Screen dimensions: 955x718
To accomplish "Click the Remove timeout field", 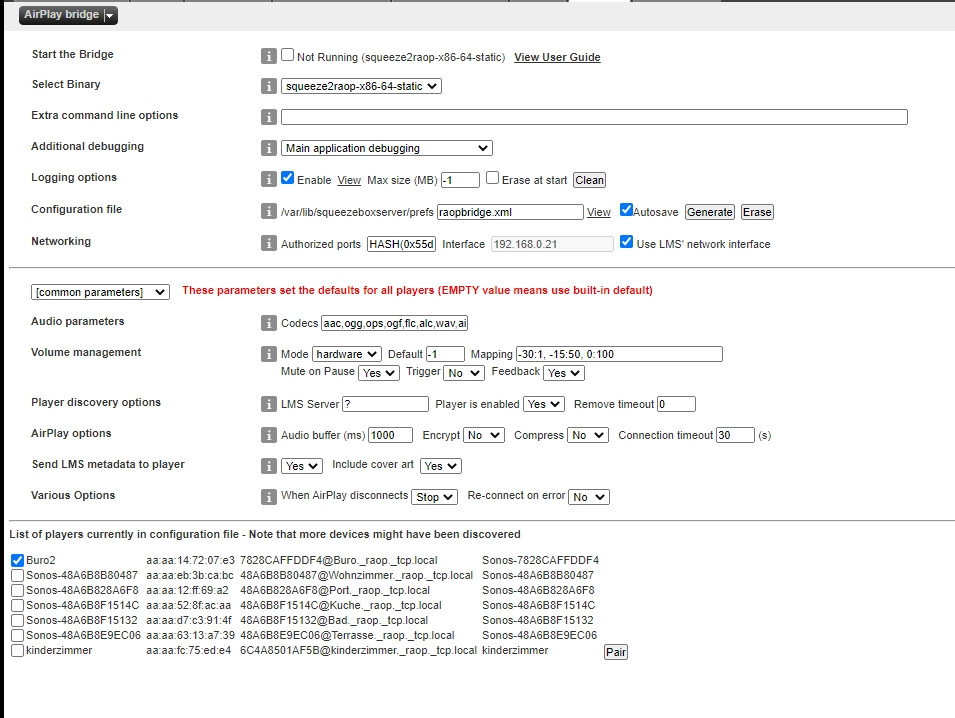I will point(676,404).
